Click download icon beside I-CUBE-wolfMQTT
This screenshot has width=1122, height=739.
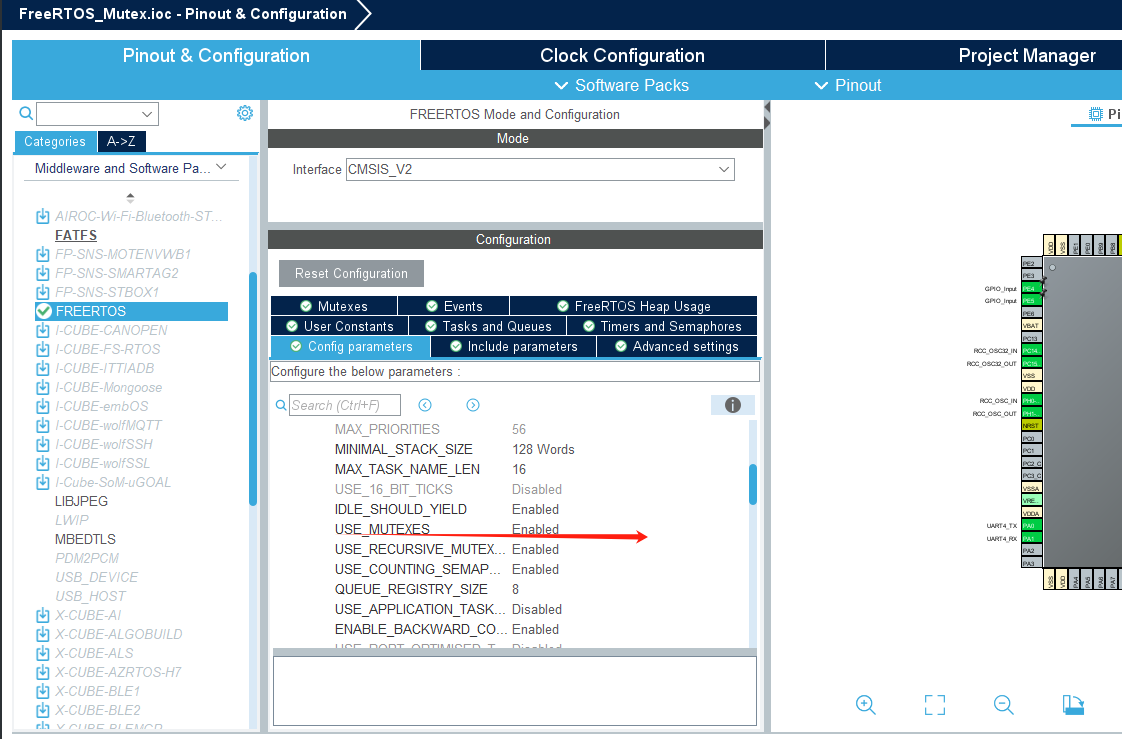(43, 425)
